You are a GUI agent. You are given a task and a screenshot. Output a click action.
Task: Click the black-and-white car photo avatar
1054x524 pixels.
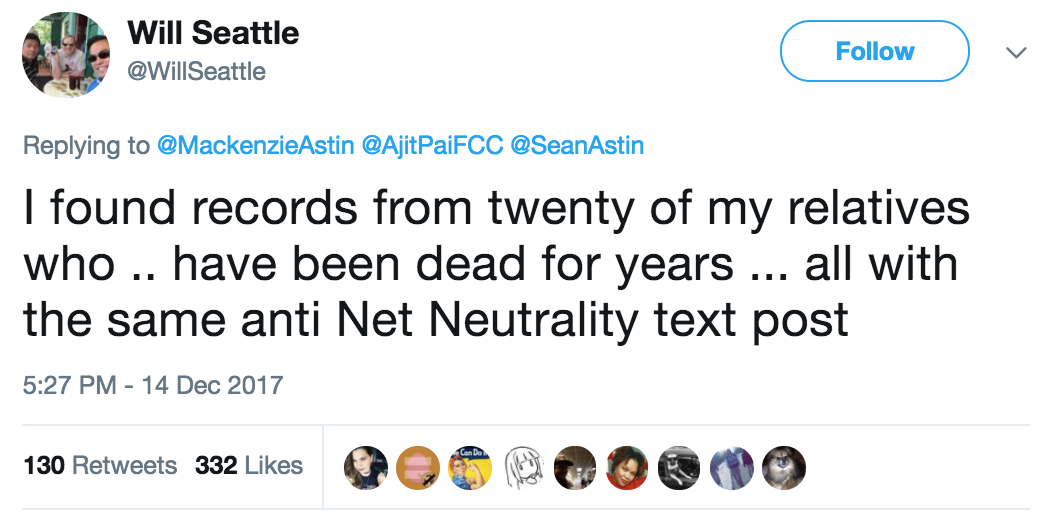pos(677,466)
